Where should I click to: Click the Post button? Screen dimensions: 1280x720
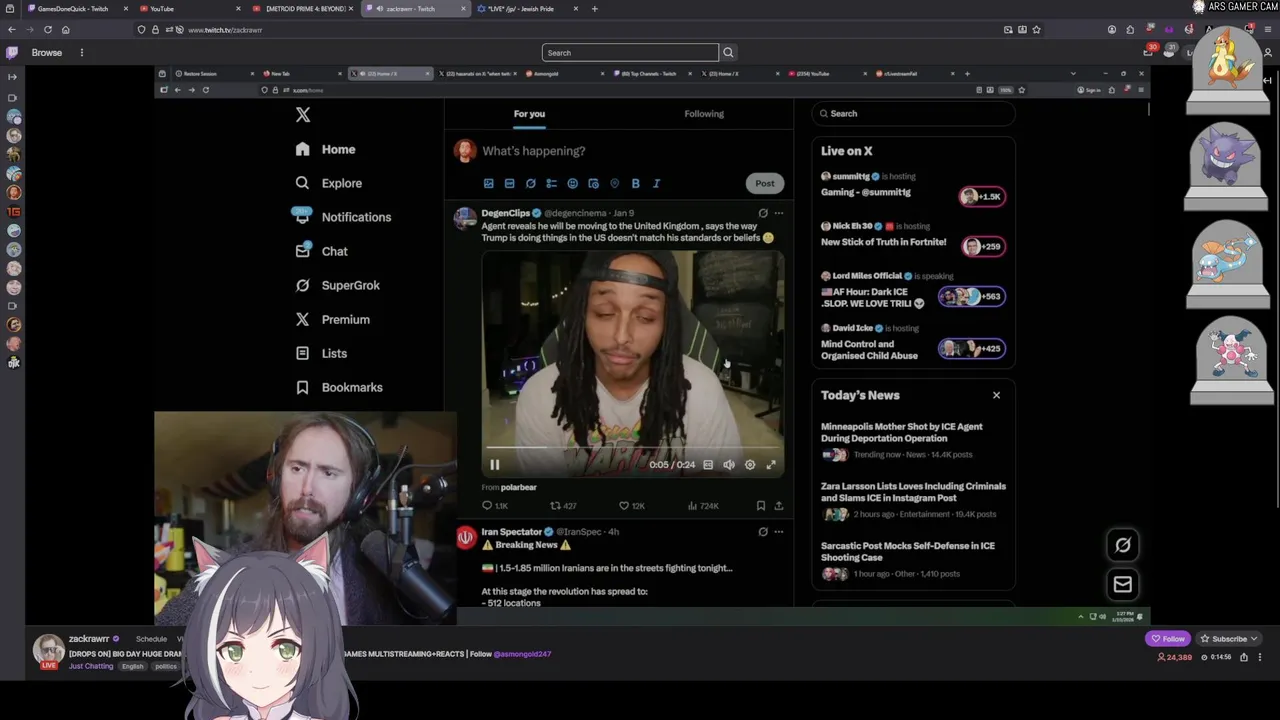point(765,183)
